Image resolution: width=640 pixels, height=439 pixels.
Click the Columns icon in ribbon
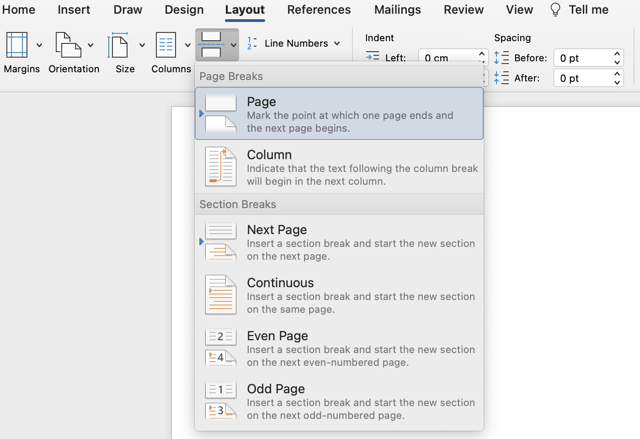pos(166,45)
